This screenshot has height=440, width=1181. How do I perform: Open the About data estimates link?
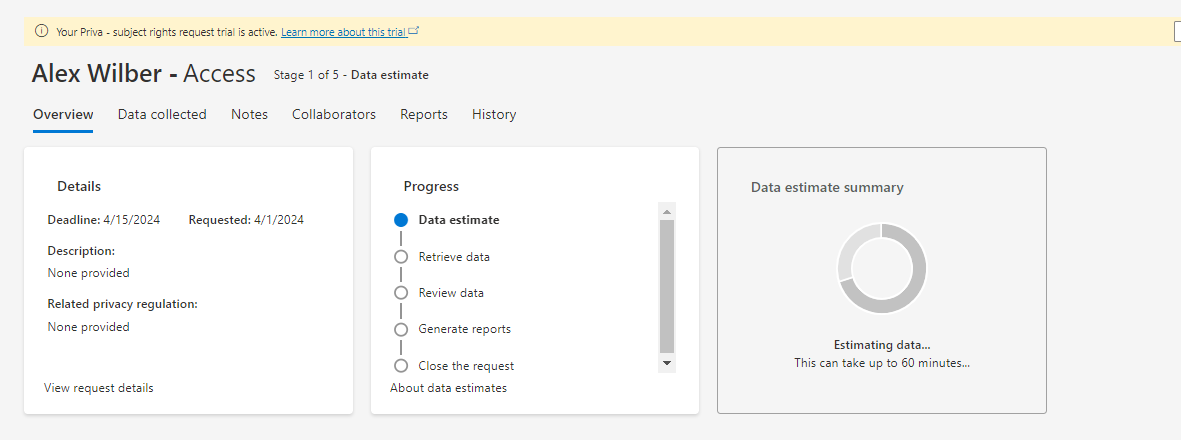(448, 388)
